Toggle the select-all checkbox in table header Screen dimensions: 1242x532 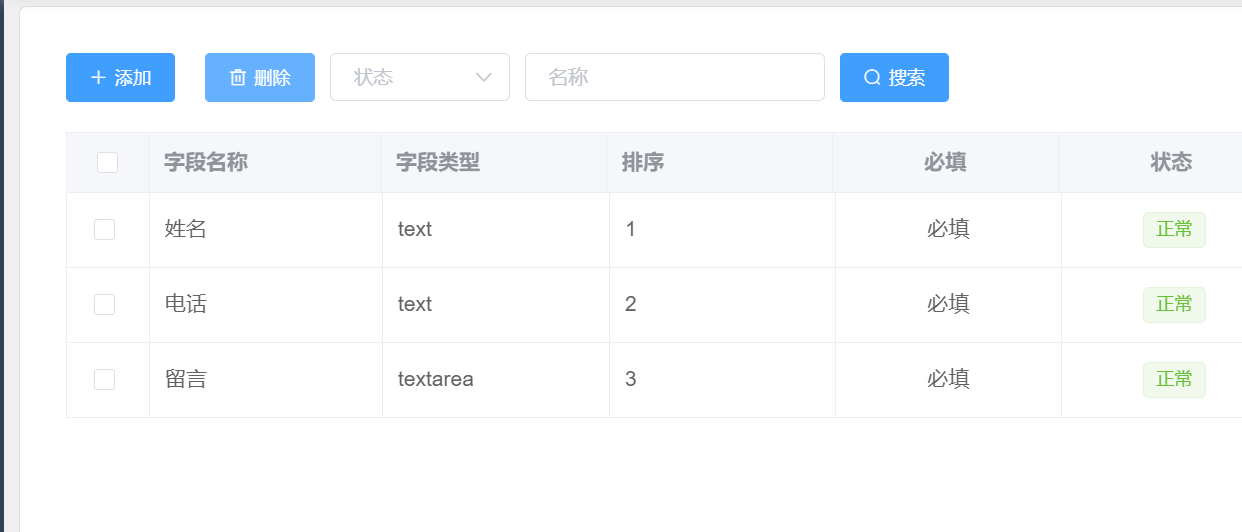click(107, 162)
